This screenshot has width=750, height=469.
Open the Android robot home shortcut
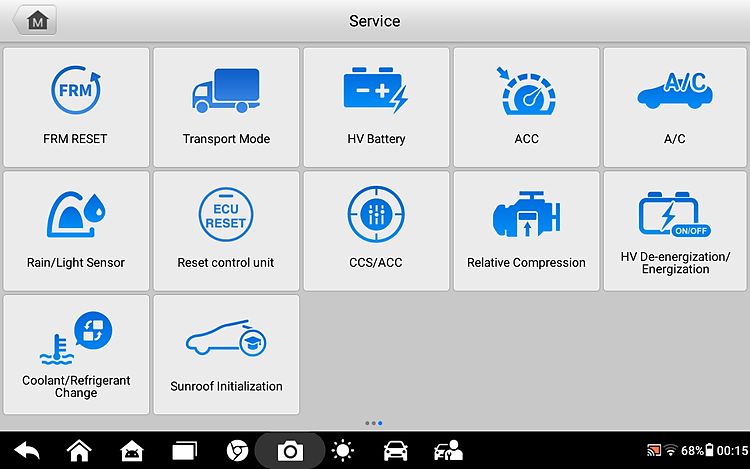pos(132,451)
